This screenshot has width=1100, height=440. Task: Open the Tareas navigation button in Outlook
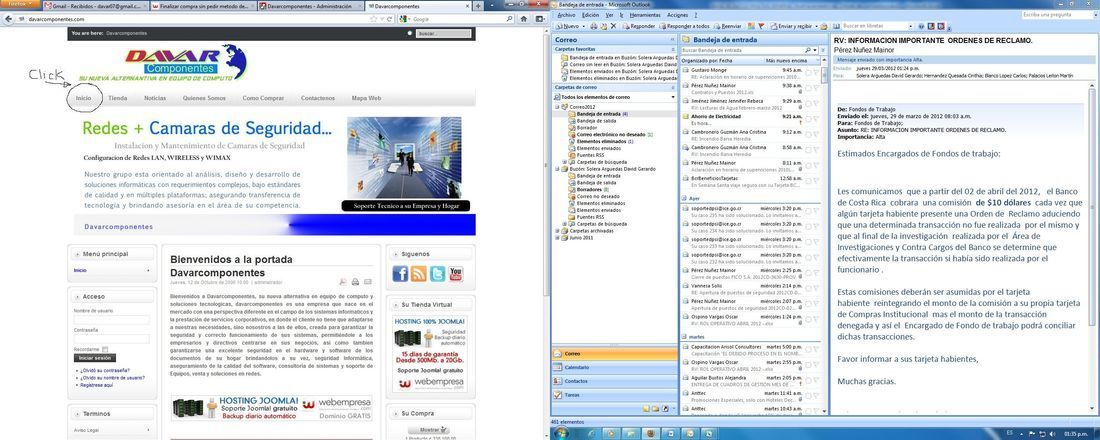pos(615,394)
